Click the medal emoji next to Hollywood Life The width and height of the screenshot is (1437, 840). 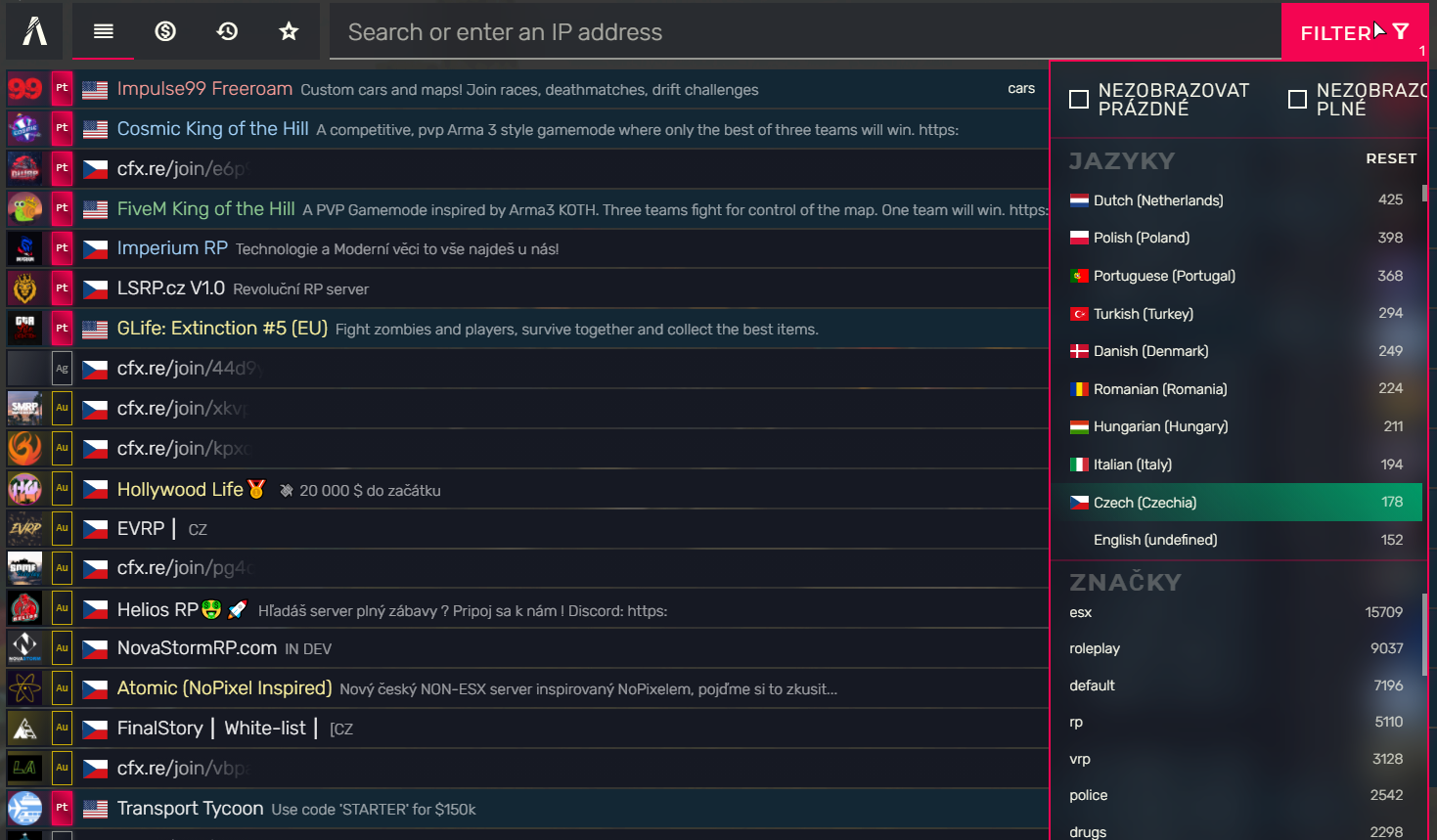[252, 489]
